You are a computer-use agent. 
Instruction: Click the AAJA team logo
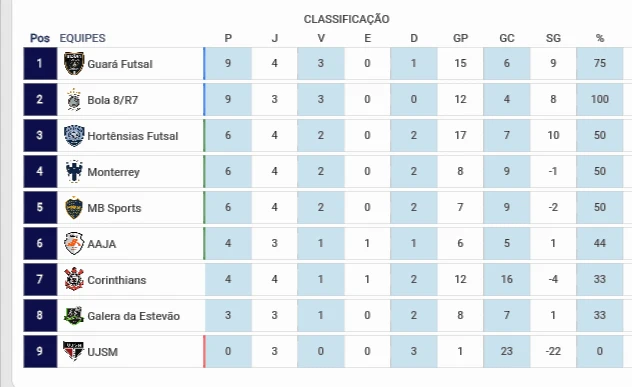tap(74, 243)
